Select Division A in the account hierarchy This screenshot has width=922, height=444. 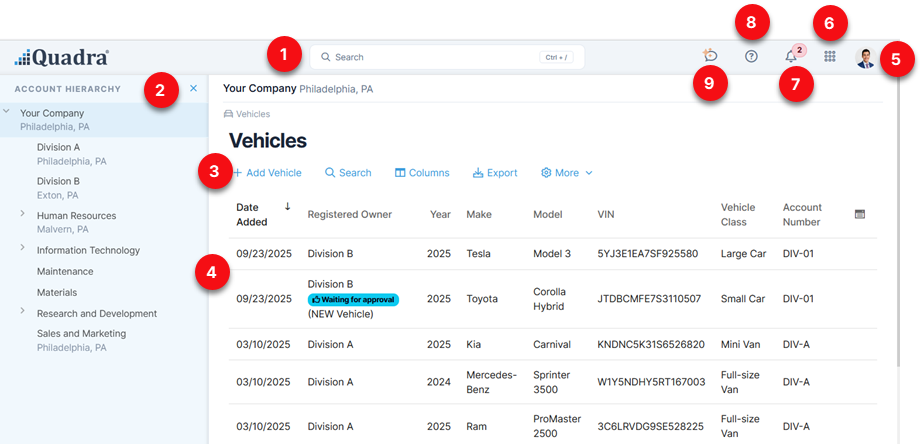pos(58,147)
